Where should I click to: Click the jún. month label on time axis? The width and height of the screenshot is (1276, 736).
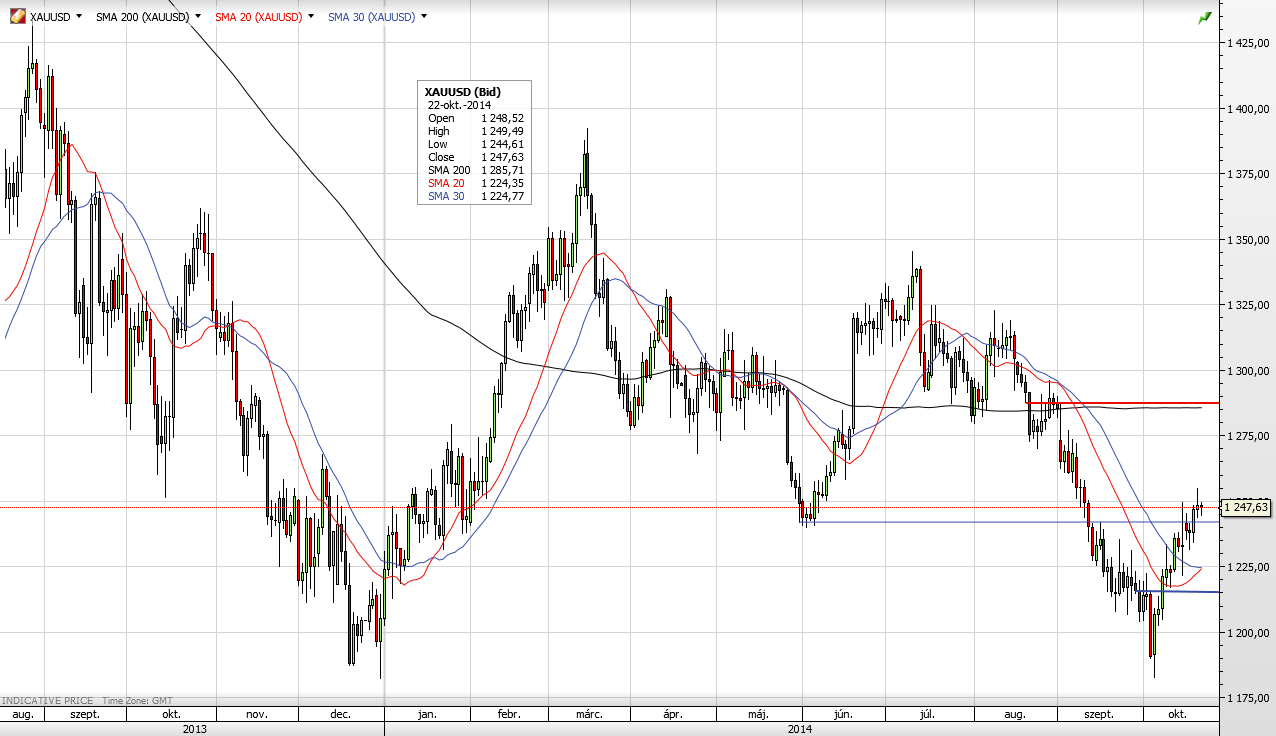click(842, 714)
